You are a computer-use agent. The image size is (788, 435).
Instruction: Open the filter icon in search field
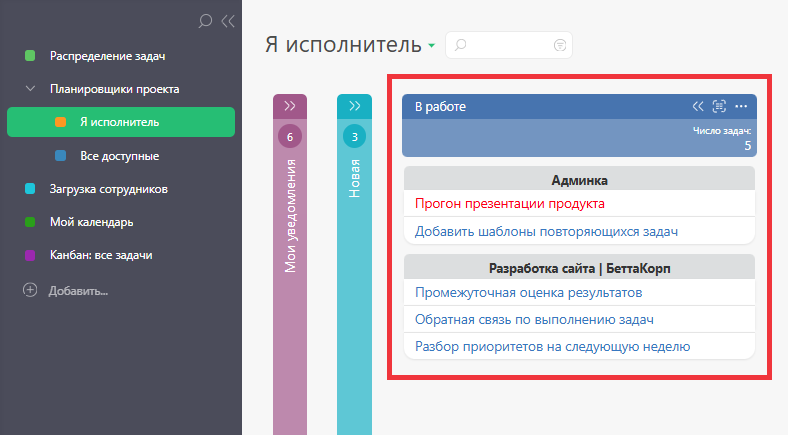[x=560, y=45]
